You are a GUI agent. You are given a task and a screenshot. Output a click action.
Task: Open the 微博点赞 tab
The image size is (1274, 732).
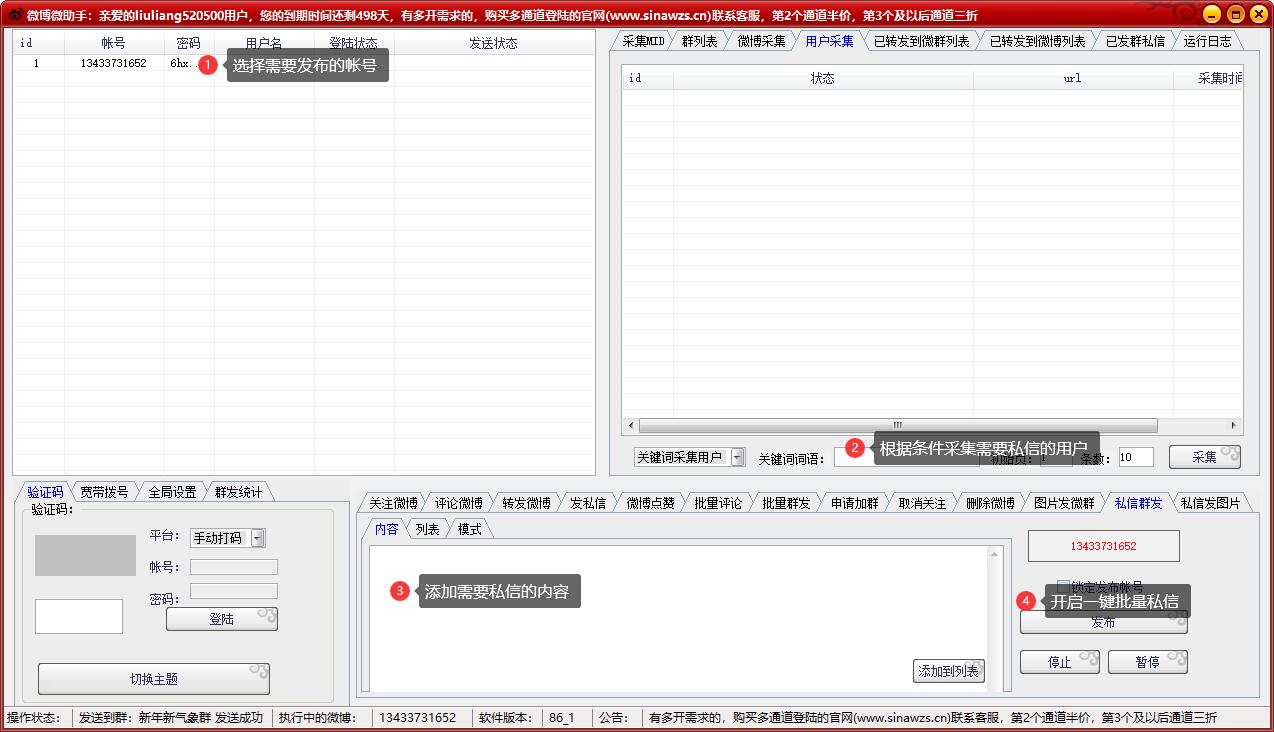point(650,503)
